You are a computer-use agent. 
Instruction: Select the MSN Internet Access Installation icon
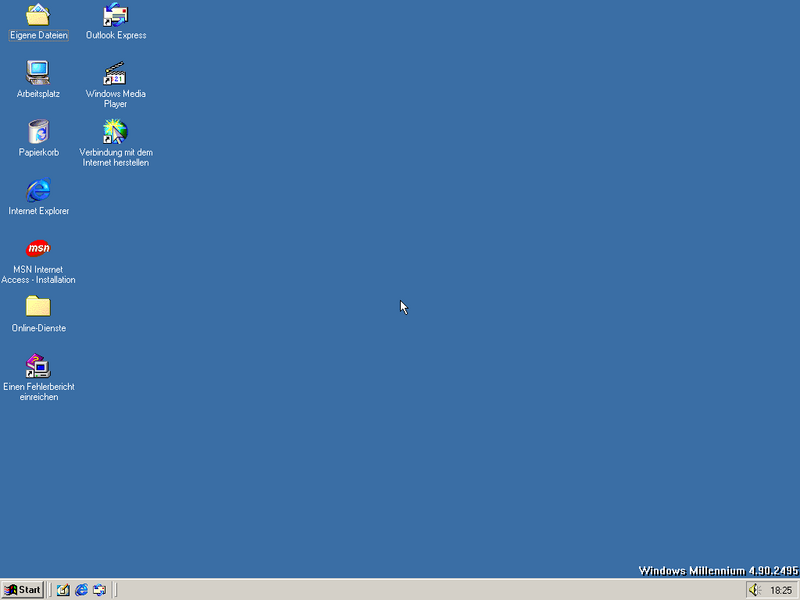click(x=38, y=248)
